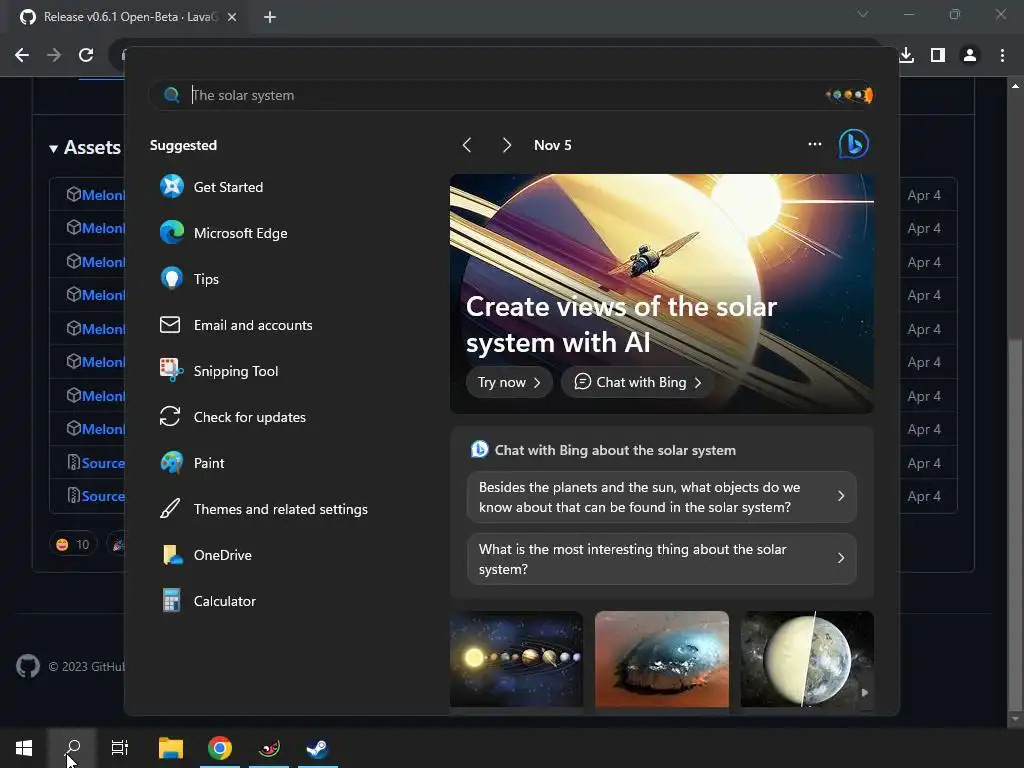Image resolution: width=1024 pixels, height=768 pixels.
Task: Go to next day with right chevron
Action: (x=506, y=145)
